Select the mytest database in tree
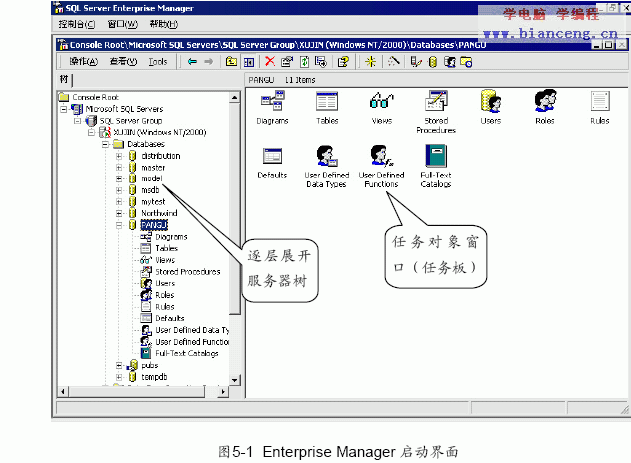 (x=153, y=202)
